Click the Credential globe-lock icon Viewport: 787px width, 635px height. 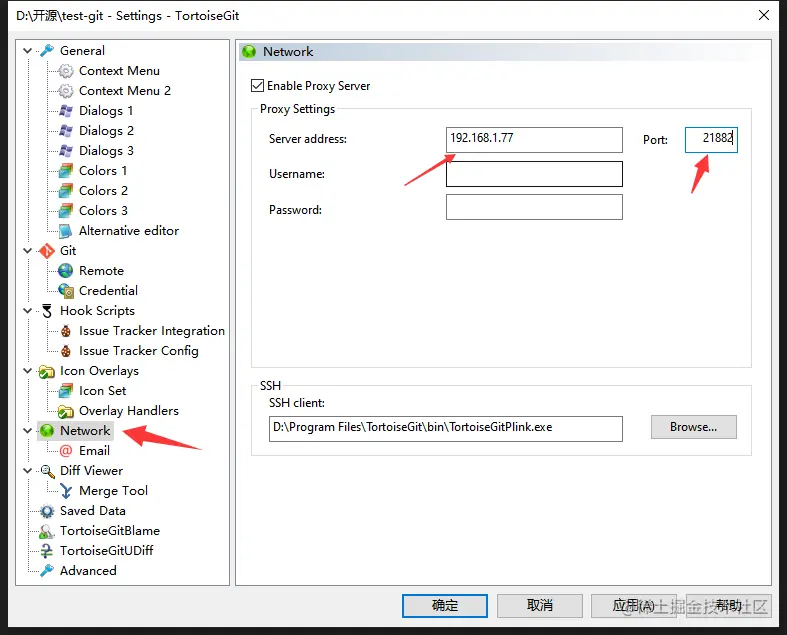(x=66, y=291)
